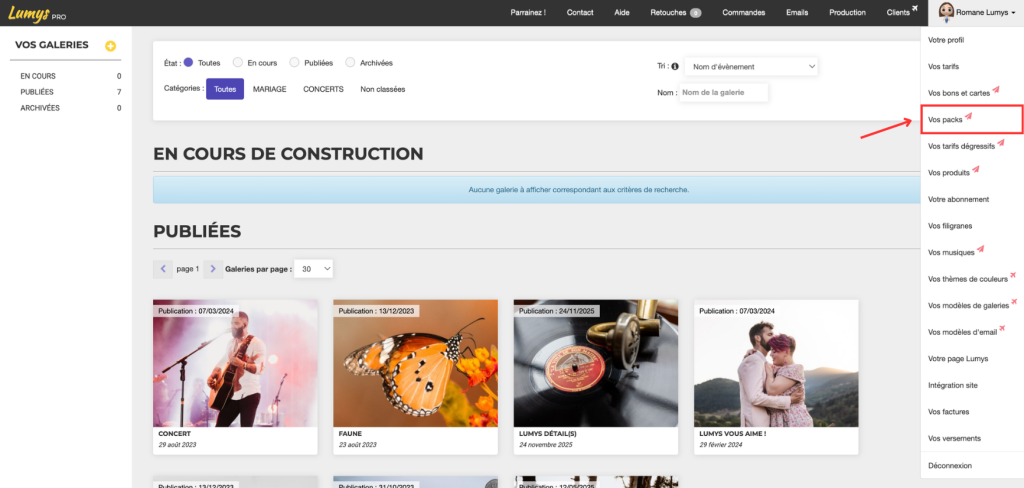Open Galeries par page dropdown

(x=313, y=269)
